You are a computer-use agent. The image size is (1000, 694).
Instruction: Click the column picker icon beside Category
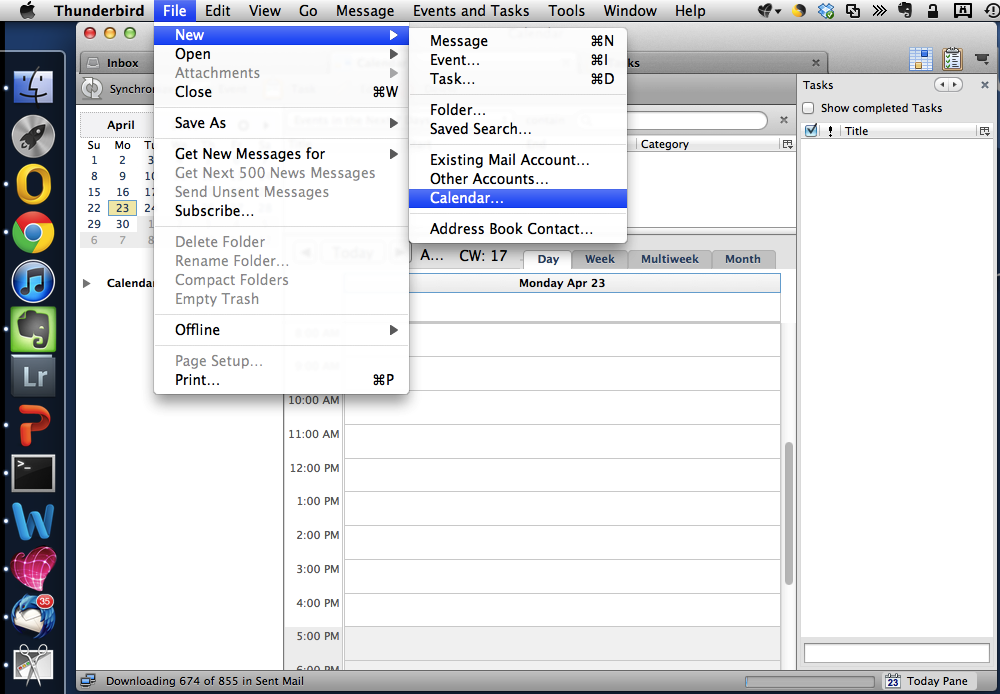pos(788,144)
